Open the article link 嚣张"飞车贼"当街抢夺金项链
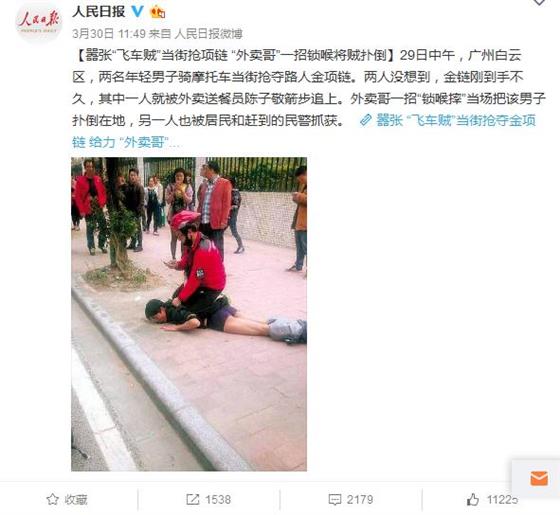The height and width of the screenshot is (515, 560). (x=456, y=120)
